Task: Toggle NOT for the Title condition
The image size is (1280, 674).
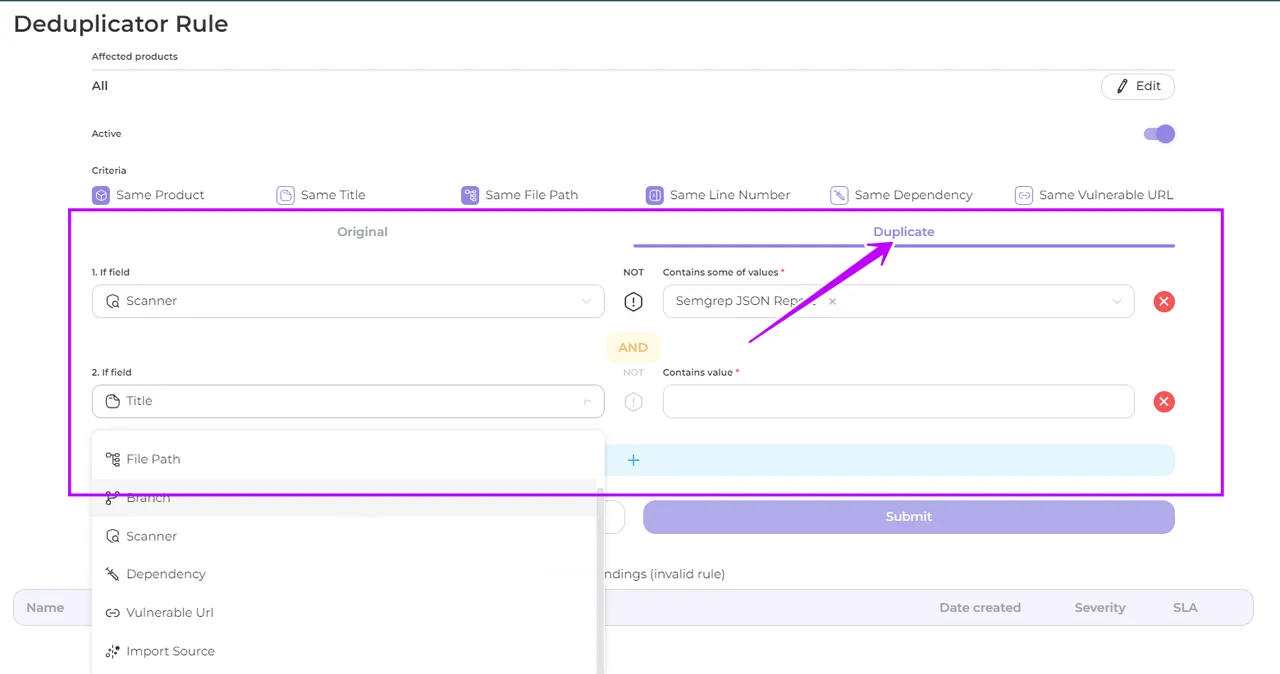Action: tap(633, 402)
